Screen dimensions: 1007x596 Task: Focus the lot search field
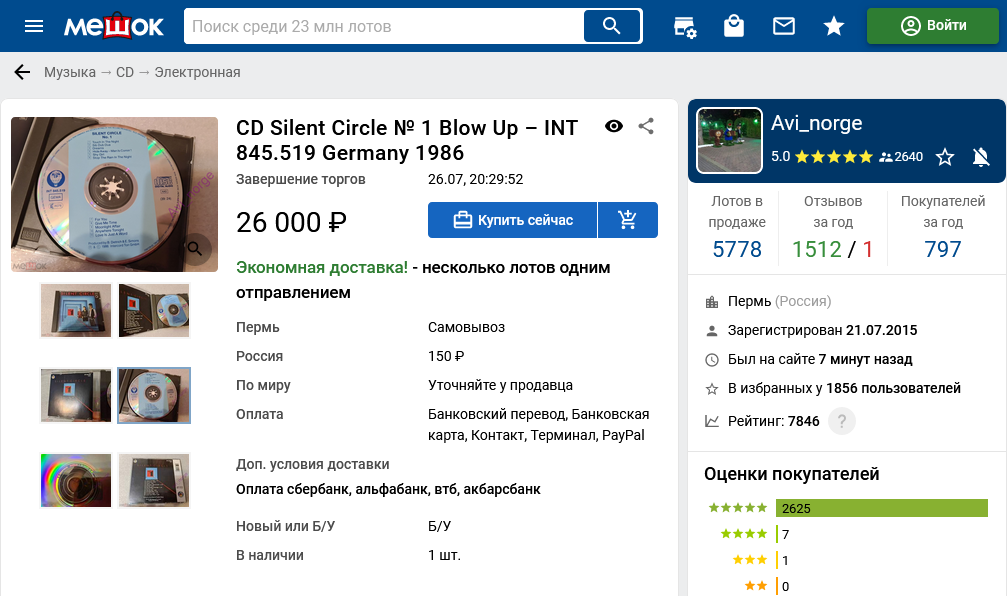(x=385, y=26)
